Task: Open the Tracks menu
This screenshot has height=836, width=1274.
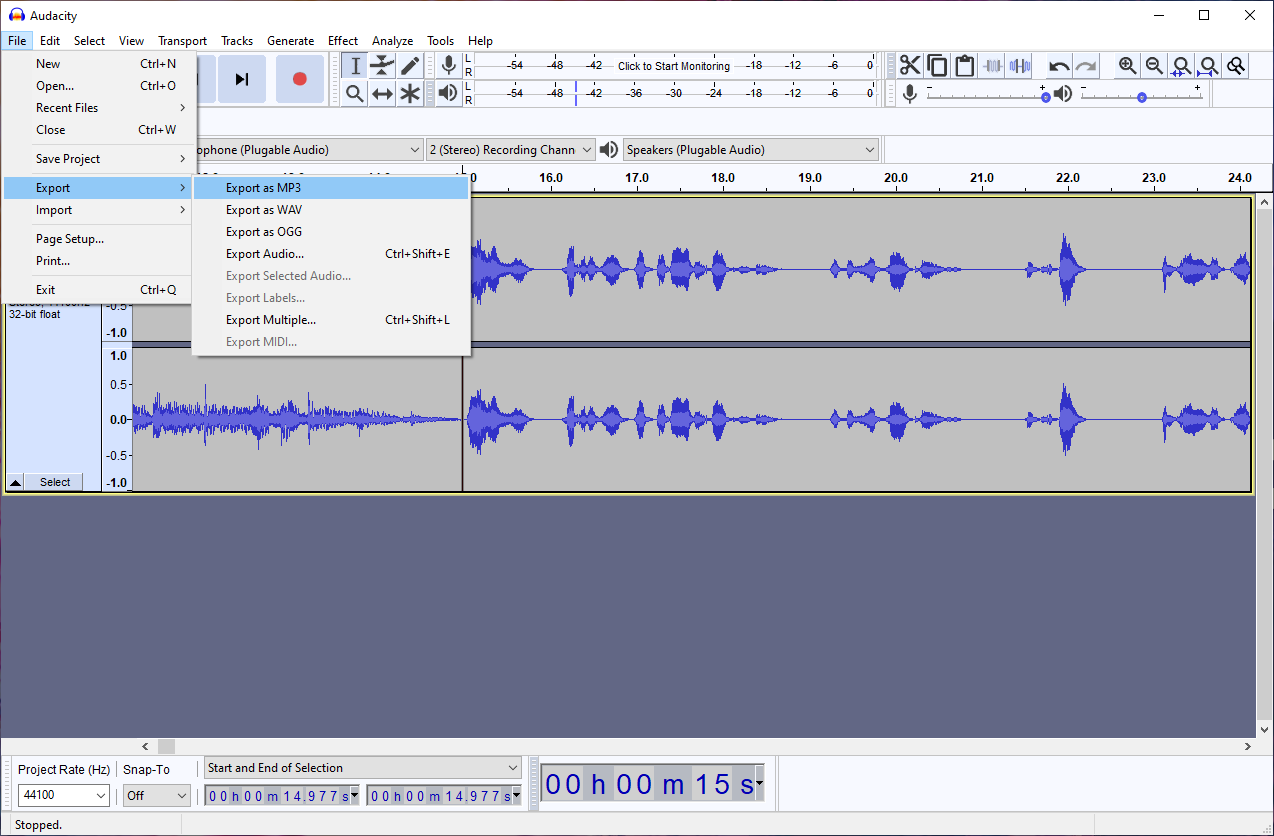Action: click(x=237, y=41)
